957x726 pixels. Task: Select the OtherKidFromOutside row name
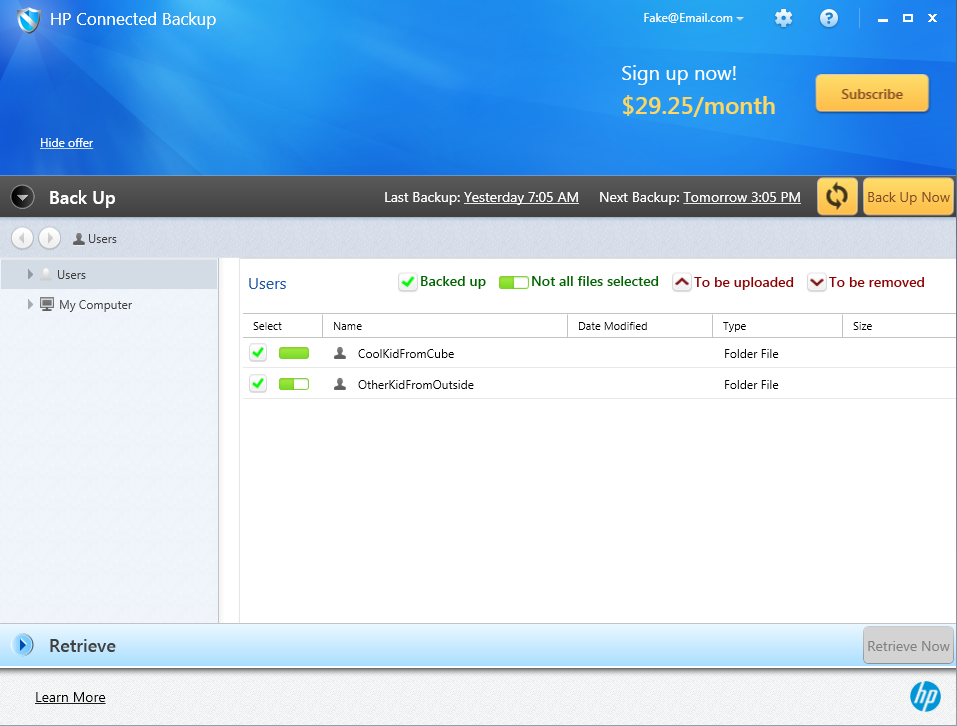click(x=416, y=385)
